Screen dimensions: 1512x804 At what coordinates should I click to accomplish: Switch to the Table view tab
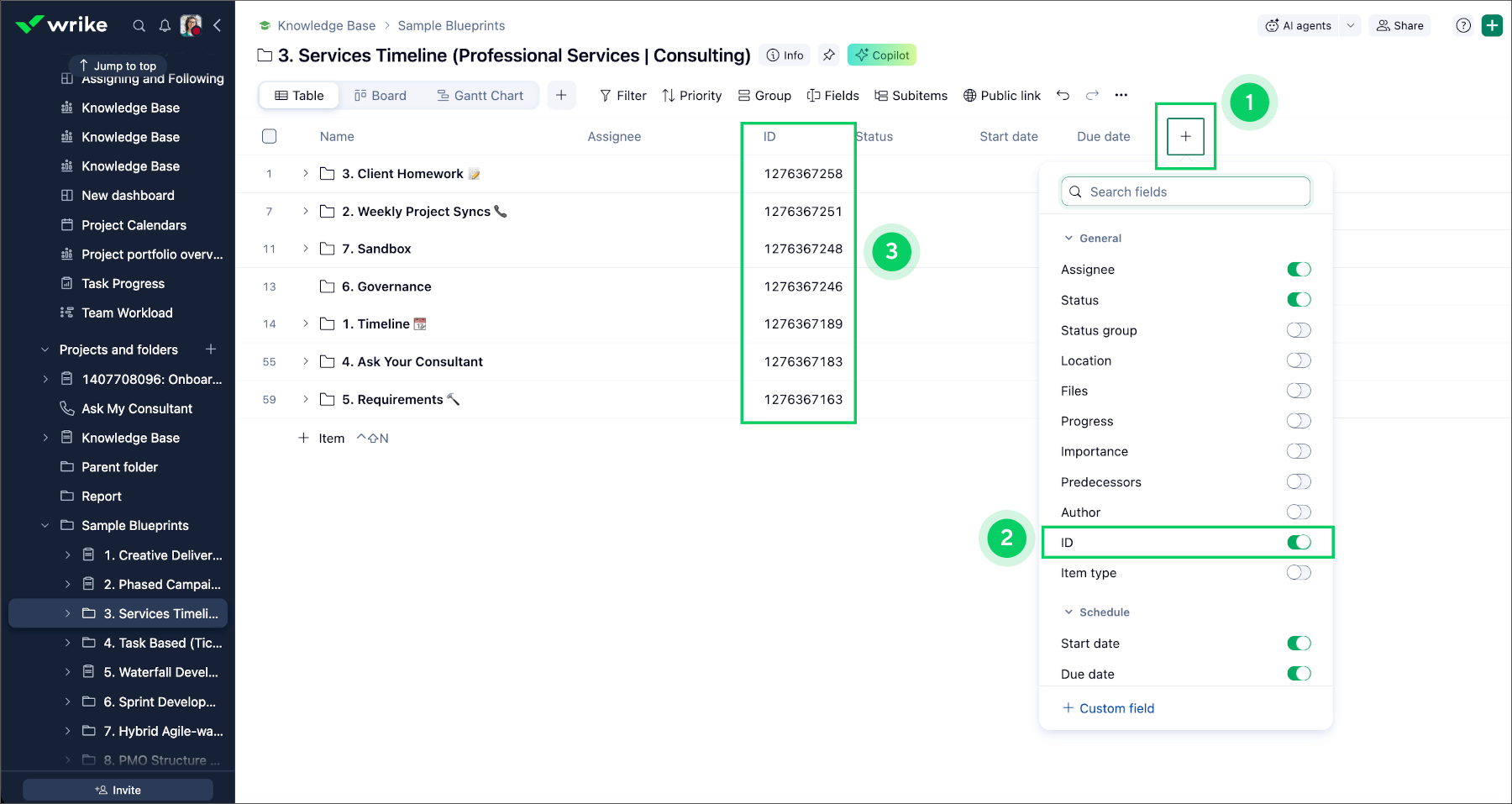point(299,96)
